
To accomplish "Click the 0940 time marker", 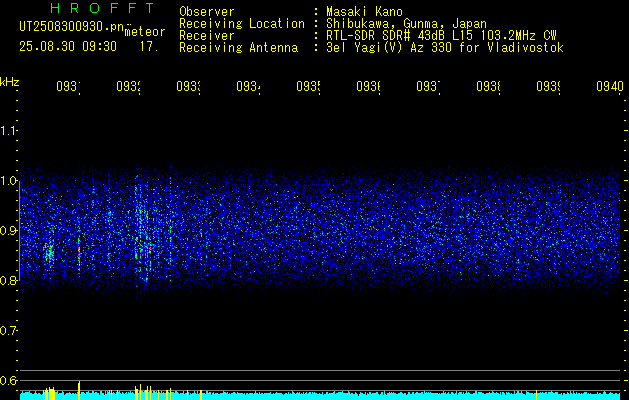I will click(610, 87).
